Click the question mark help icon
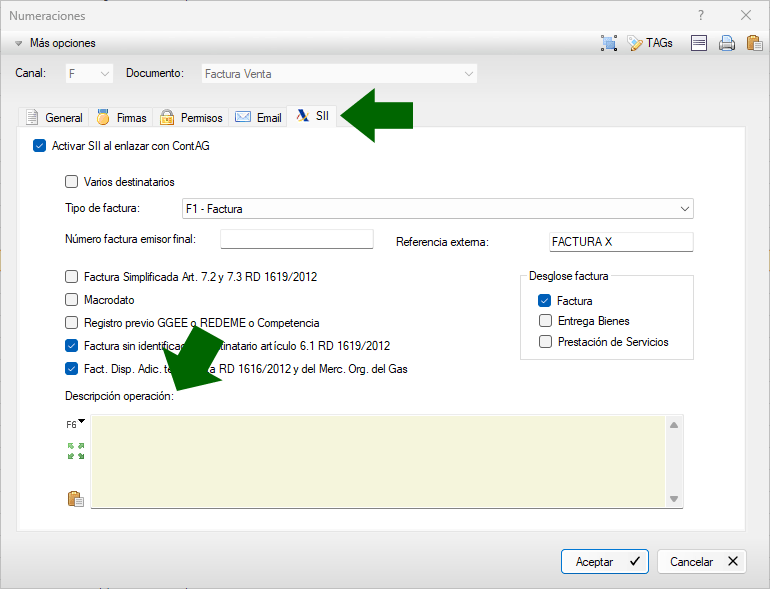 point(701,15)
